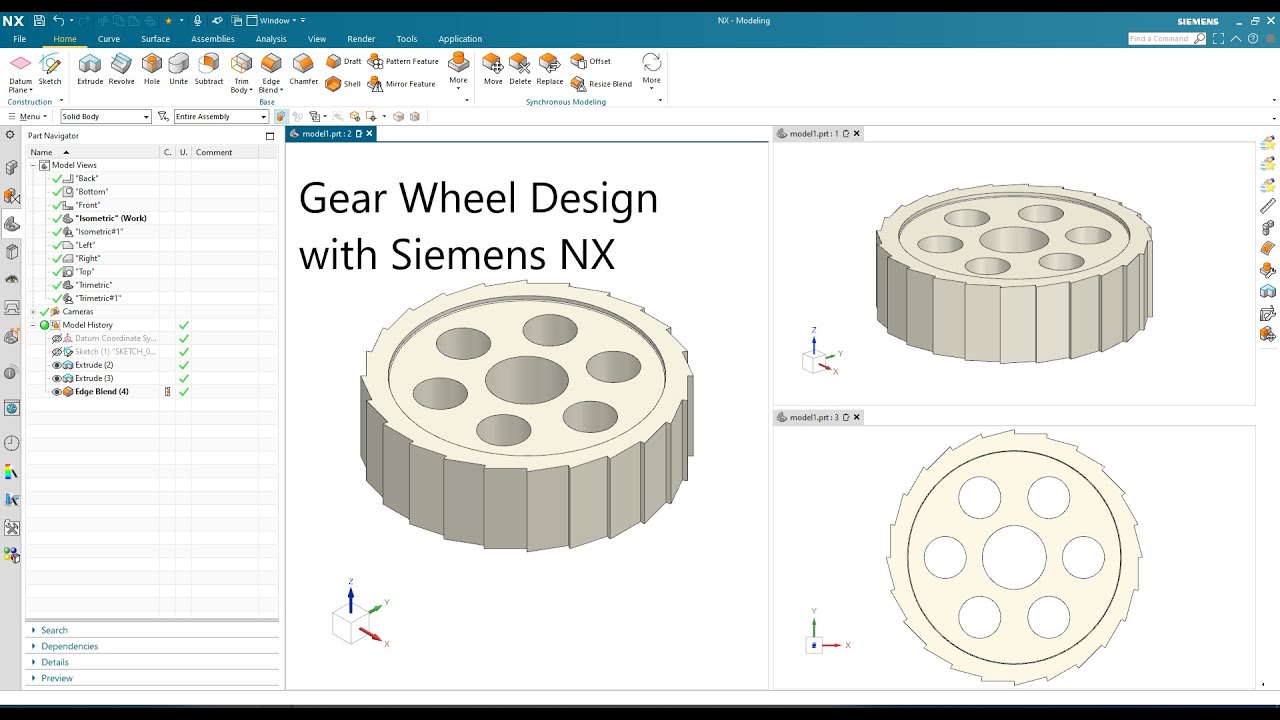Select Move Face synchronous tool
This screenshot has width=1280, height=720.
tap(493, 69)
